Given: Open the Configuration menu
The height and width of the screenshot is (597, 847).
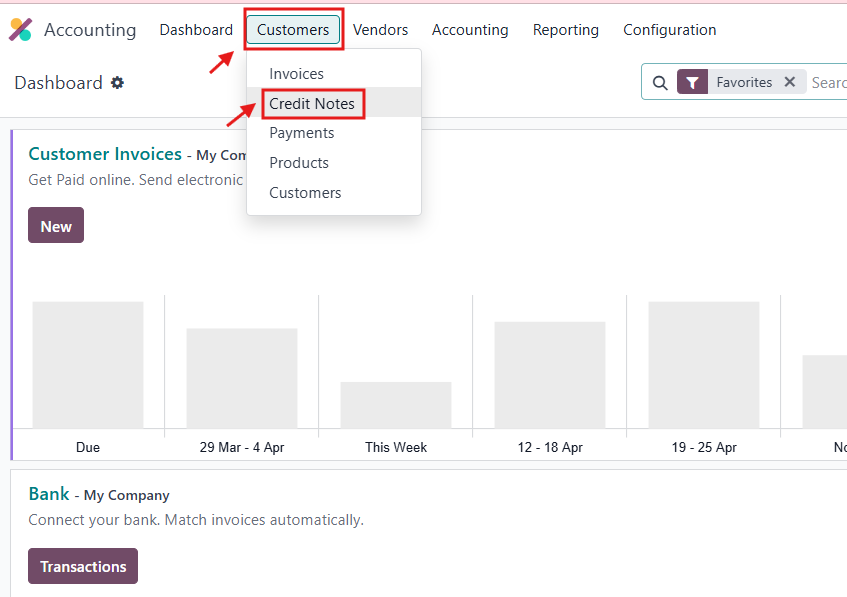Looking at the screenshot, I should coord(669,30).
